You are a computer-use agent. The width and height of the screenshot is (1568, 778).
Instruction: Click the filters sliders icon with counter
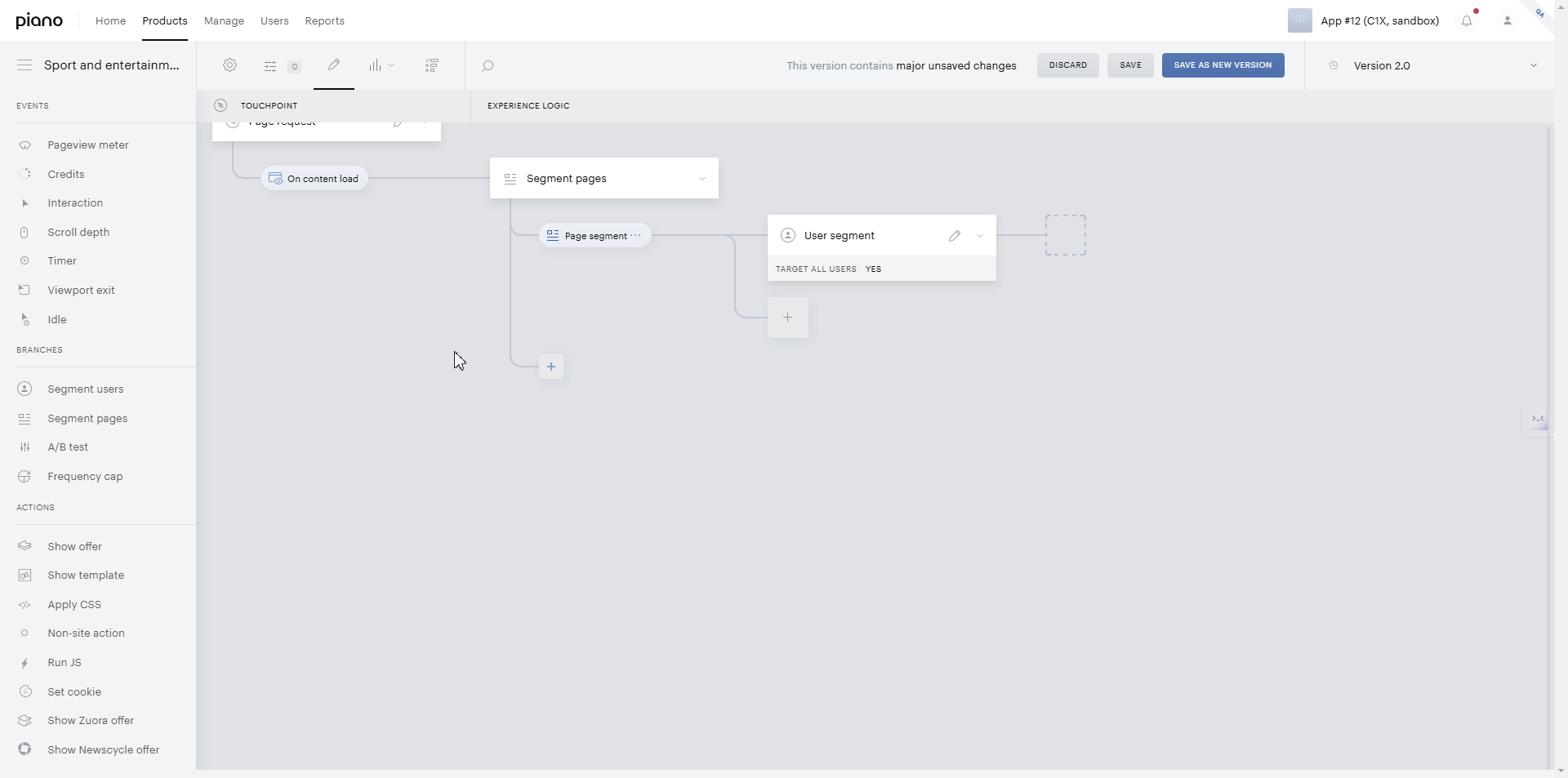click(x=282, y=66)
